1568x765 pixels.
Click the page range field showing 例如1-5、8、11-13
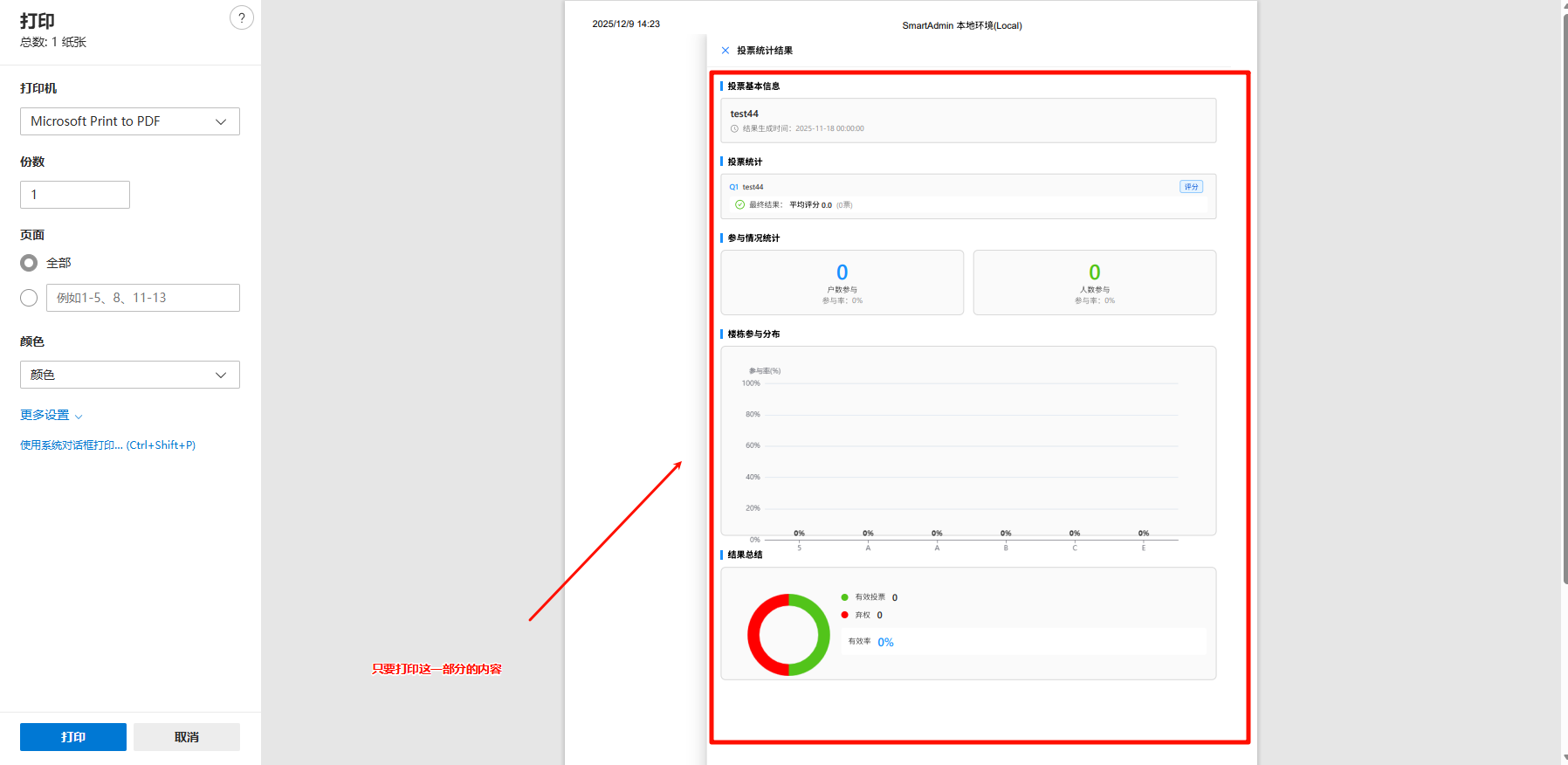click(x=142, y=298)
